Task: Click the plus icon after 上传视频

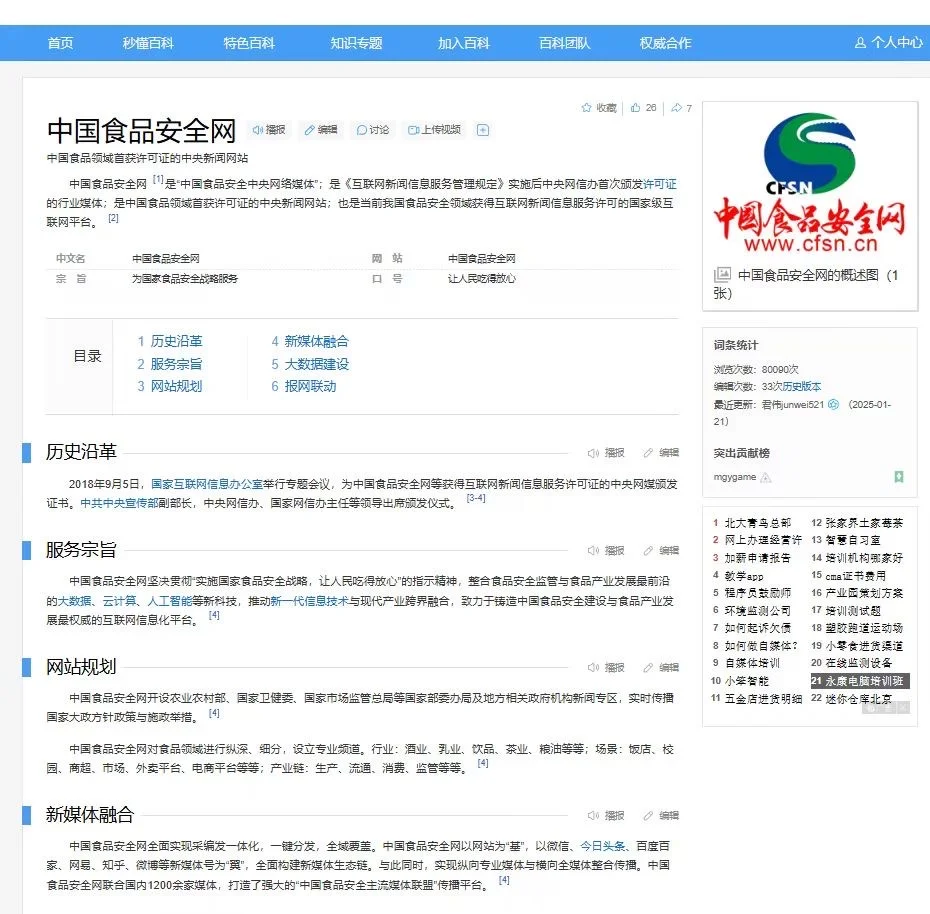Action: point(483,130)
